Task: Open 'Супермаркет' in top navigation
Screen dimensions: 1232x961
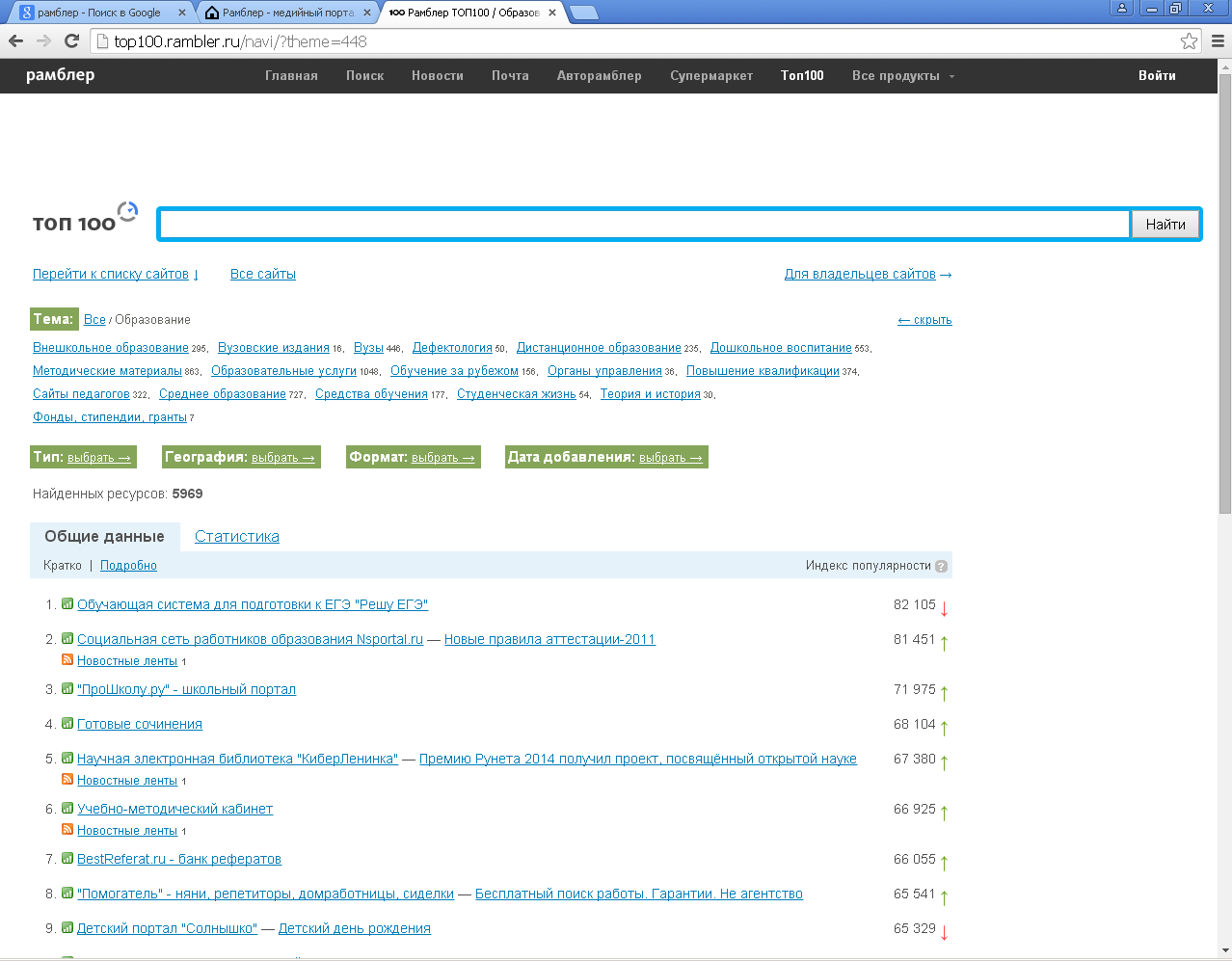Action: click(x=711, y=75)
